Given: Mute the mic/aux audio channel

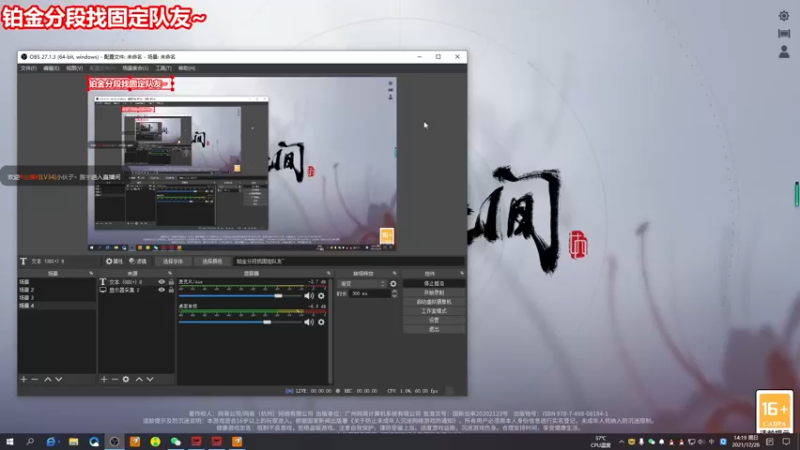Looking at the screenshot, I should pyautogui.click(x=309, y=296).
